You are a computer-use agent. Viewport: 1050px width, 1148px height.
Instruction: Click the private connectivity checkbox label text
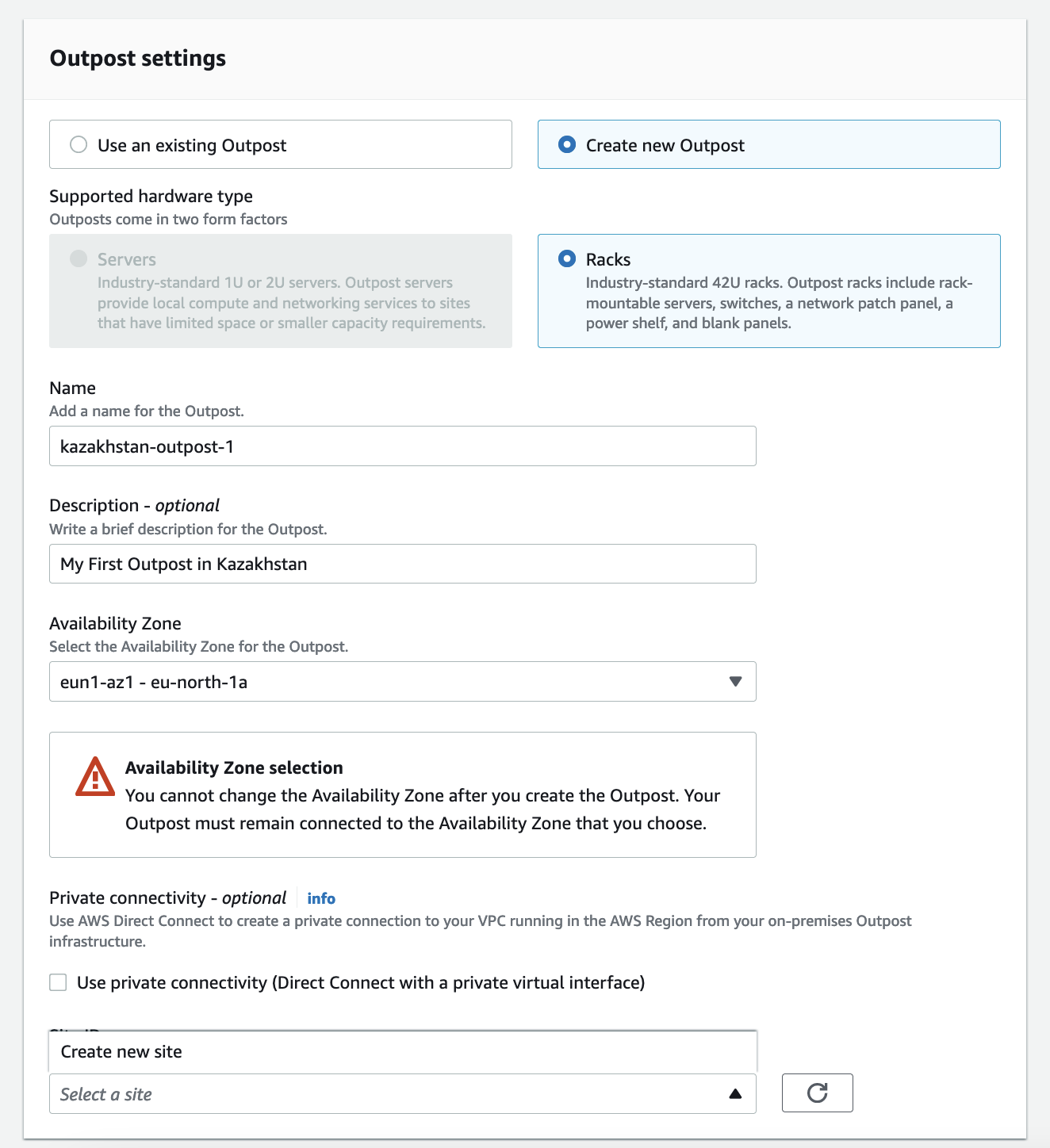click(x=361, y=983)
